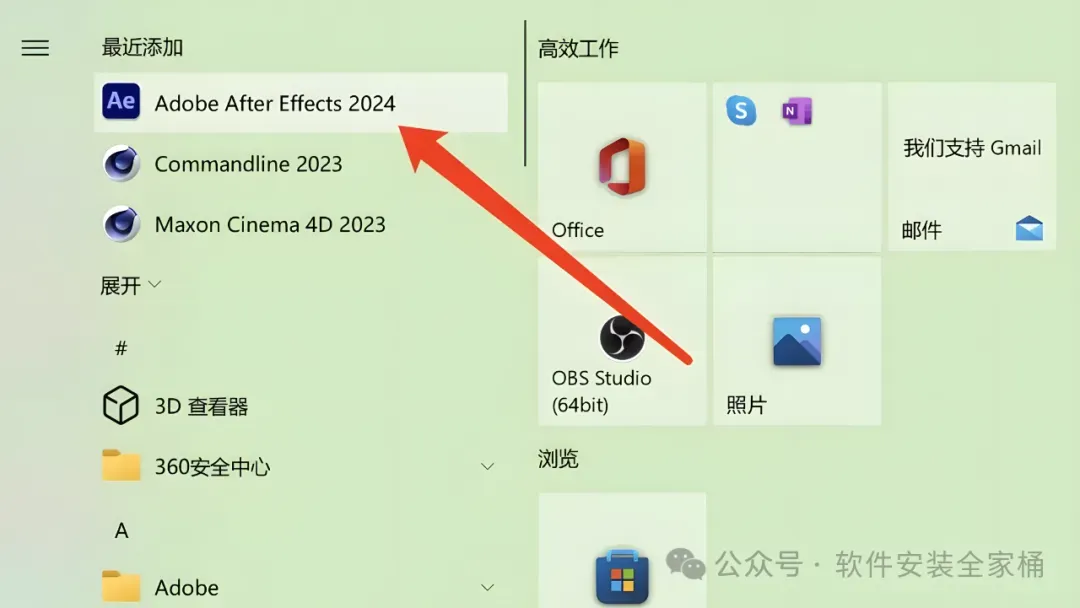Expand the 展开 recently added list
Viewport: 1080px width, 608px height.
131,285
